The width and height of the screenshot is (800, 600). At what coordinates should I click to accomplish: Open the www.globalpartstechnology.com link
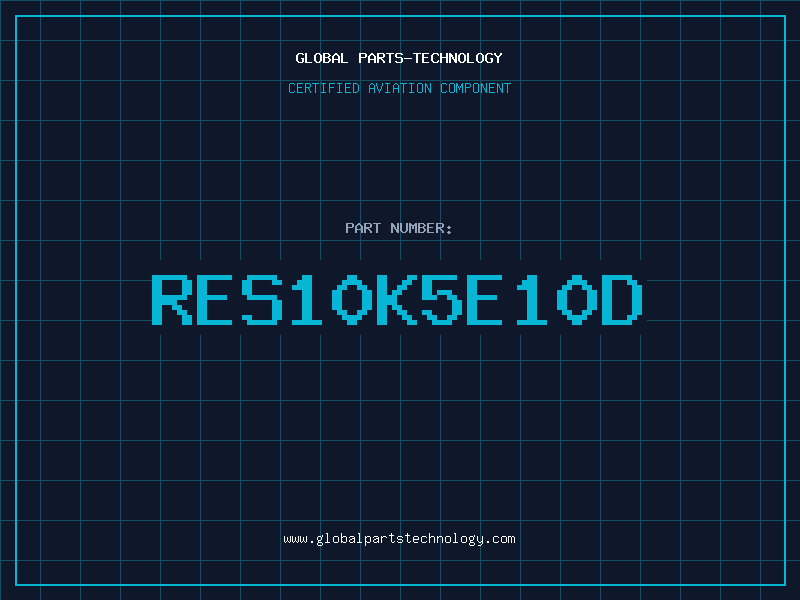(x=399, y=539)
